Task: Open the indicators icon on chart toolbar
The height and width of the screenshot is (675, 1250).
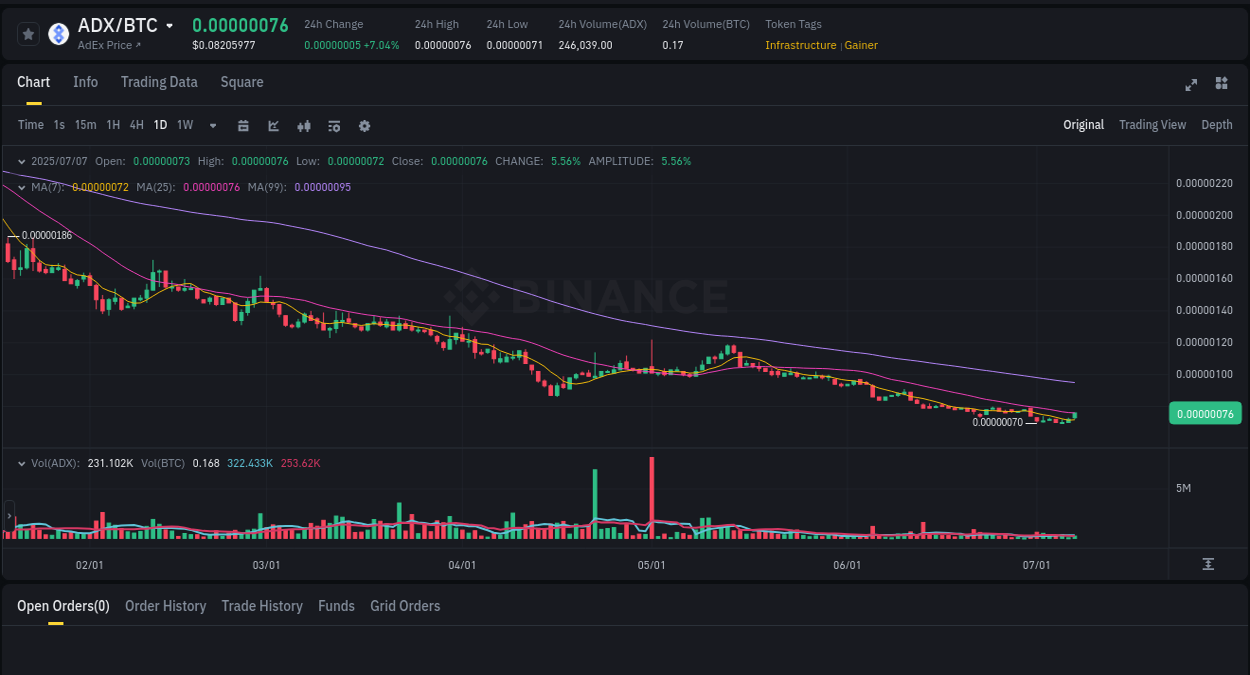Action: pyautogui.click(x=304, y=125)
